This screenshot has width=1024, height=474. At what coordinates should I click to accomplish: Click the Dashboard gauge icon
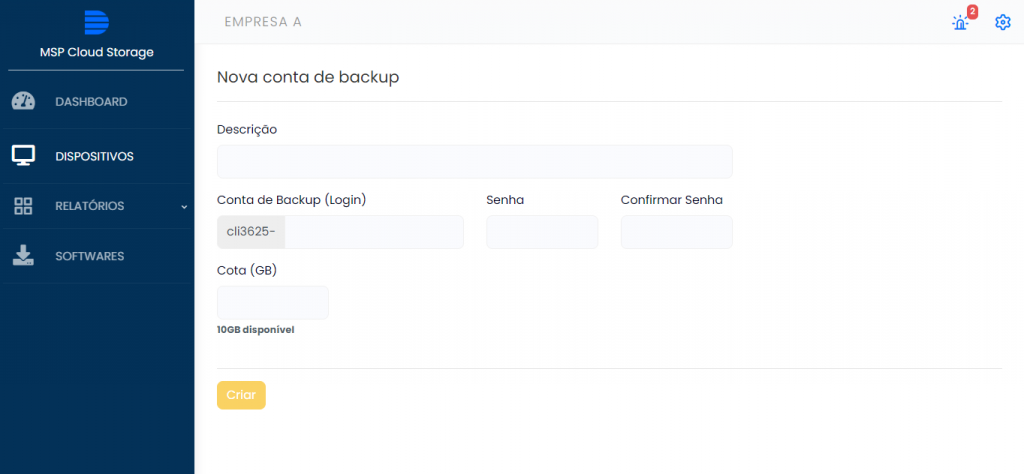23,101
